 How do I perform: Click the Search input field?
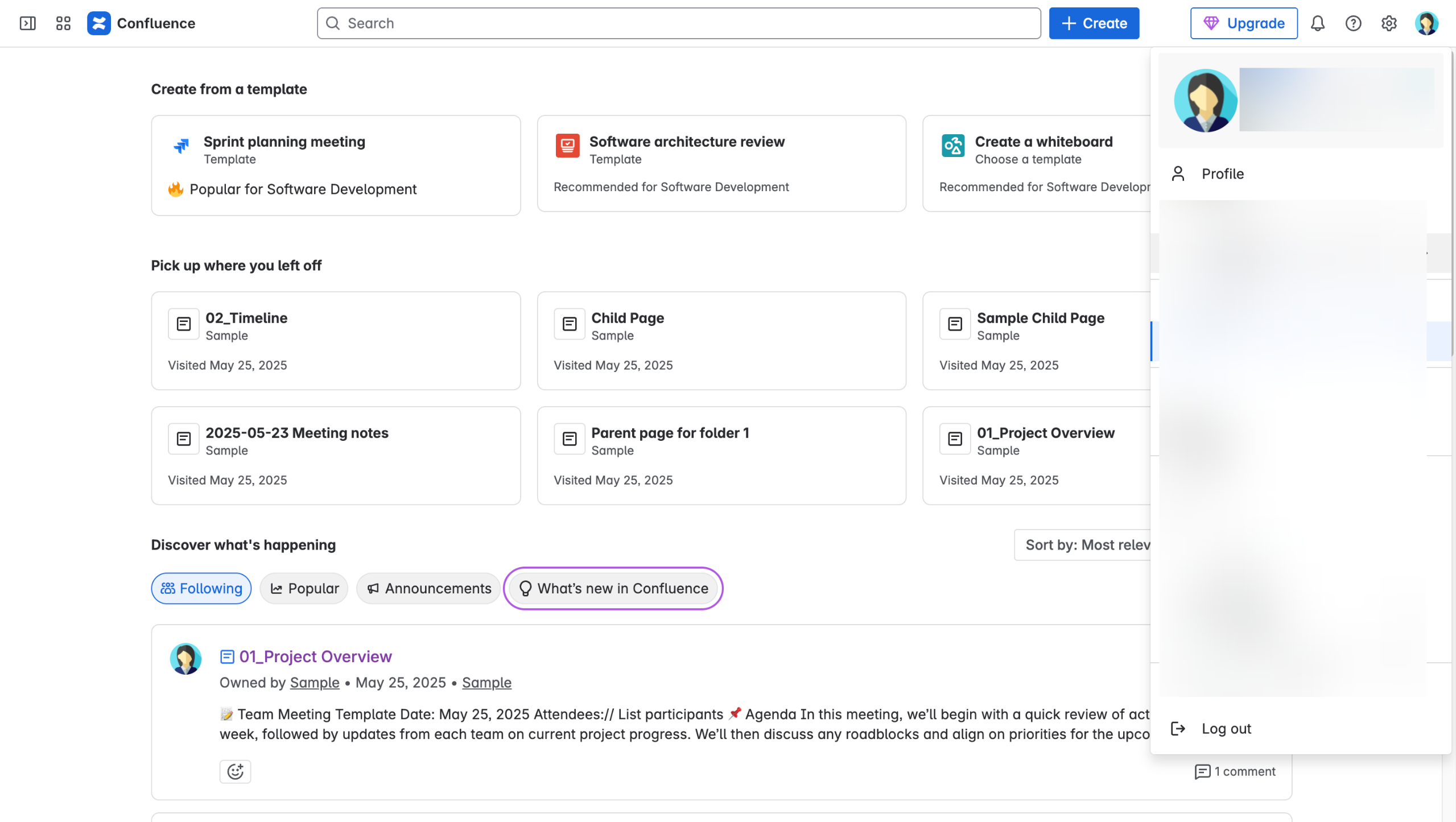click(679, 23)
